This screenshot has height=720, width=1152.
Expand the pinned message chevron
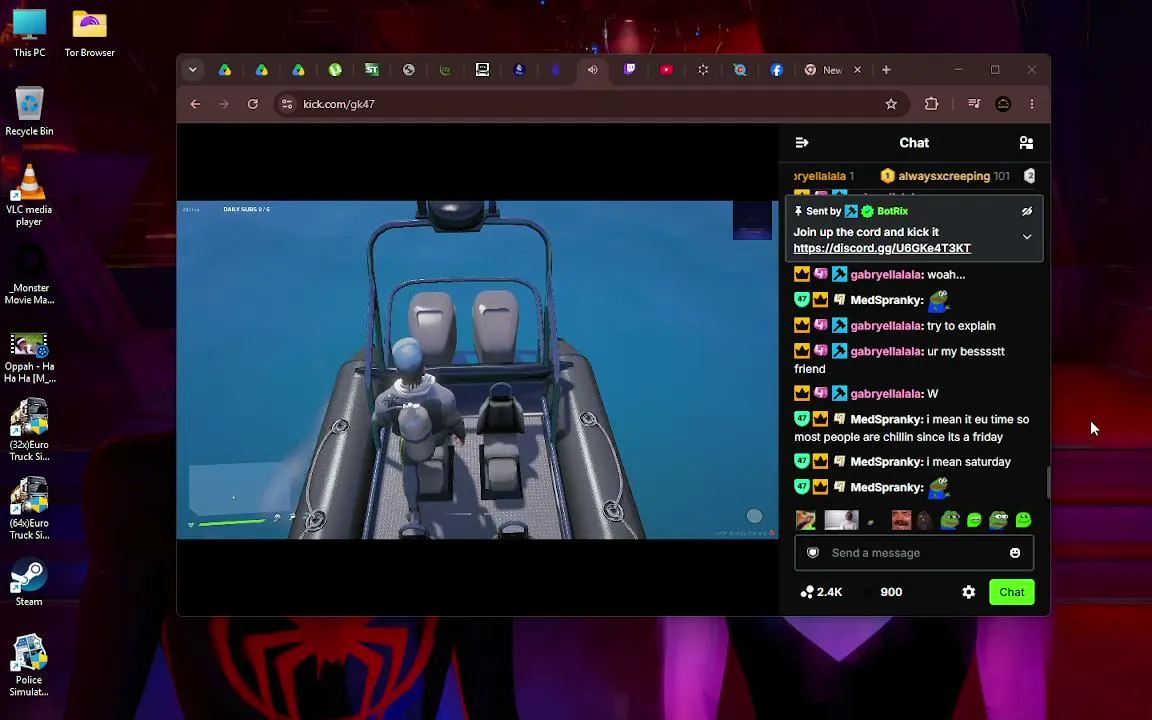click(x=1026, y=237)
